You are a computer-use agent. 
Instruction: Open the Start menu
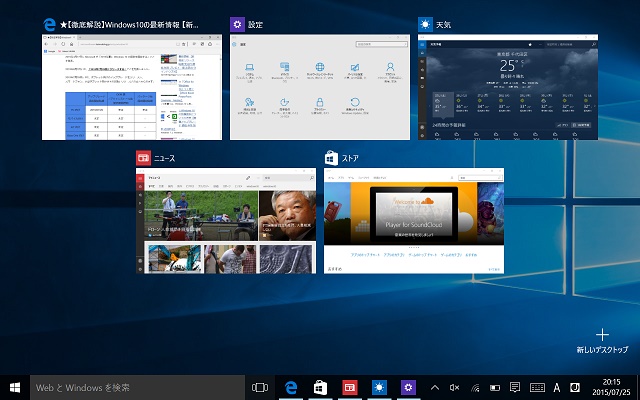pos(15,387)
